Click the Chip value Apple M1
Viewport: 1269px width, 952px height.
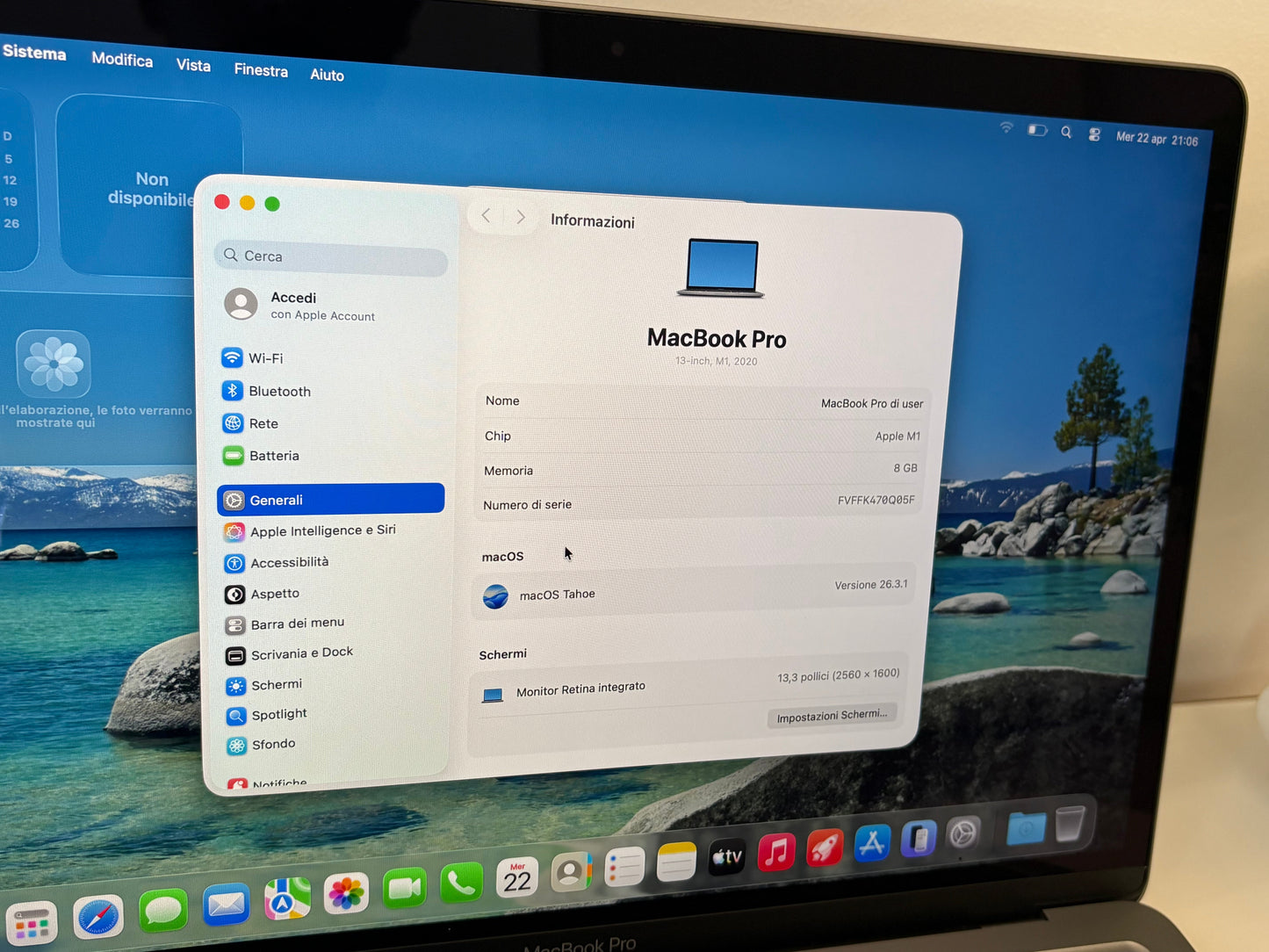898,436
